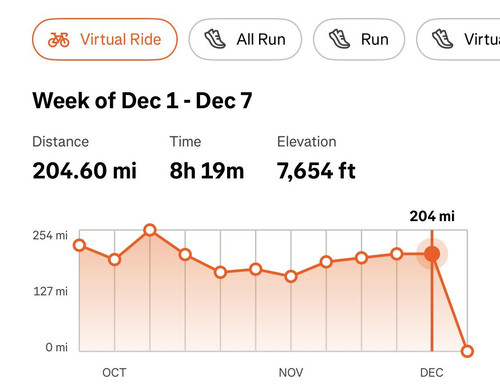The image size is (500, 392).
Task: Select the sixth data point before NOV
Action: coord(256,269)
